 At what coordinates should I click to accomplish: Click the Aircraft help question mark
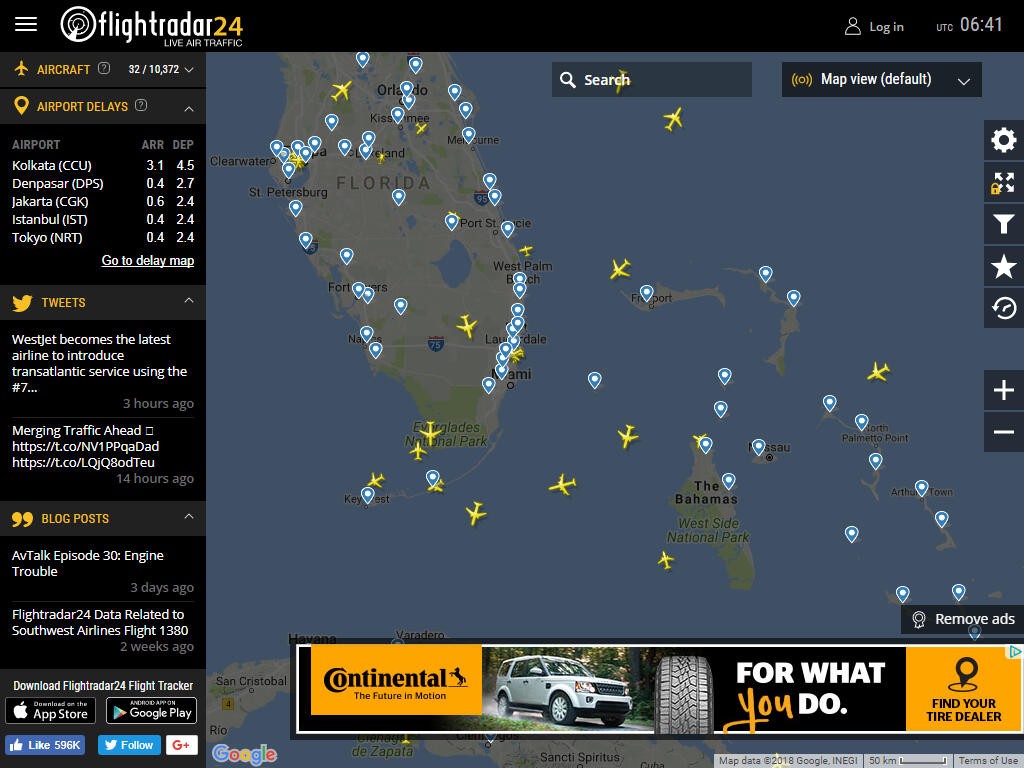click(104, 68)
